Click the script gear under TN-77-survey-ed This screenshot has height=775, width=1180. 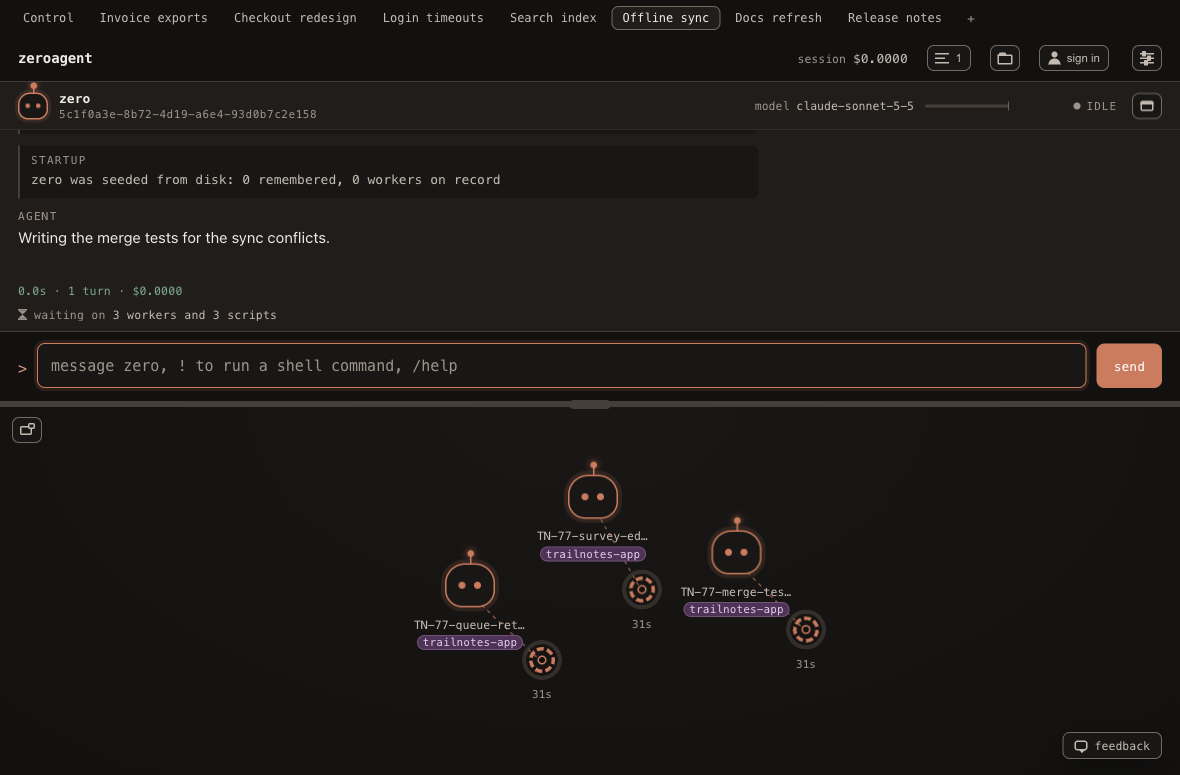[642, 589]
